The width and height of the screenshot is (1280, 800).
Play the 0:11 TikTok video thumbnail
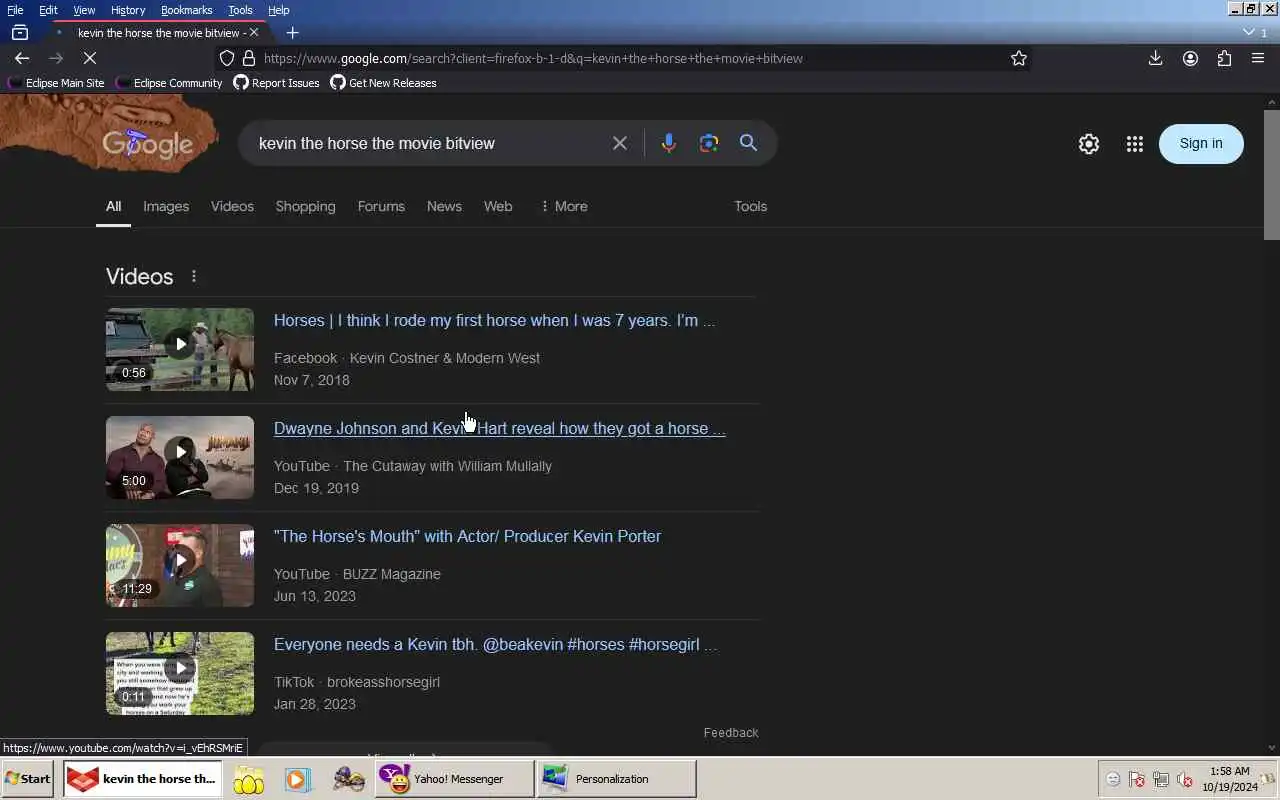click(x=180, y=673)
